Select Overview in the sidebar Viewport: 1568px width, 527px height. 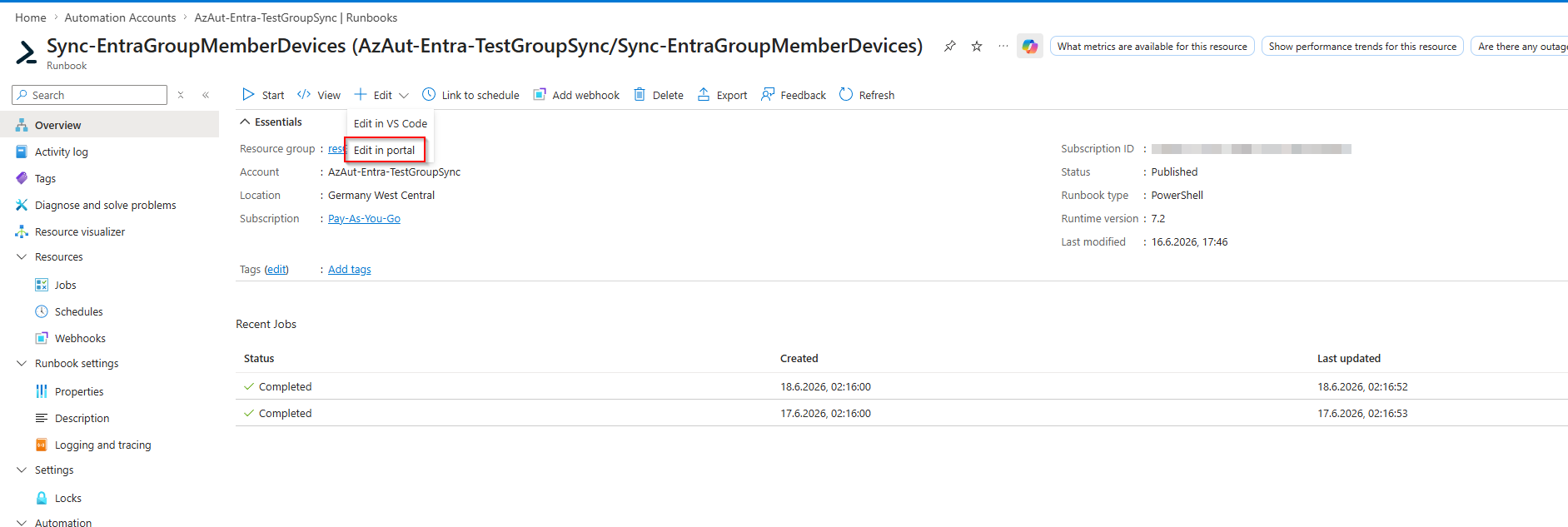point(58,125)
